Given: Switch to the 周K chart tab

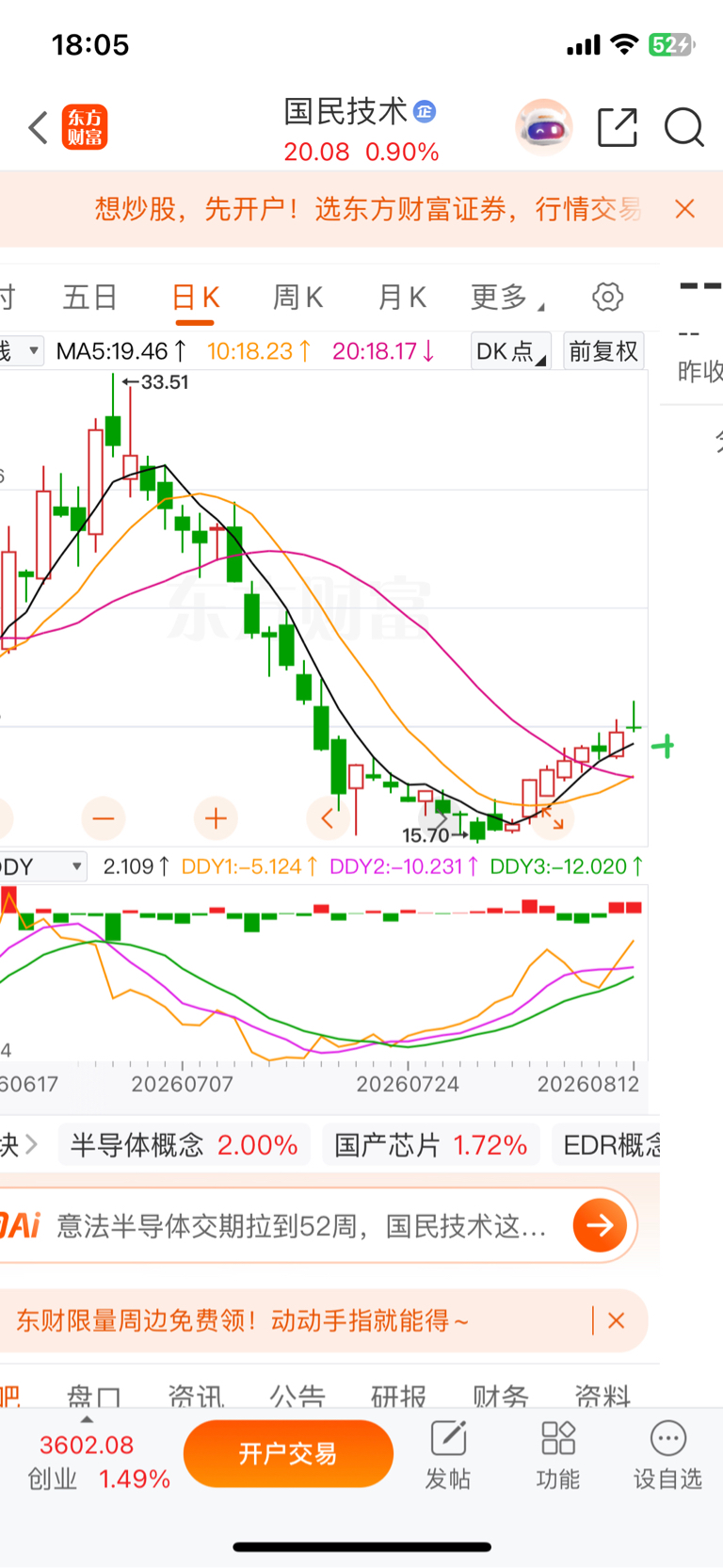Looking at the screenshot, I should point(297,298).
